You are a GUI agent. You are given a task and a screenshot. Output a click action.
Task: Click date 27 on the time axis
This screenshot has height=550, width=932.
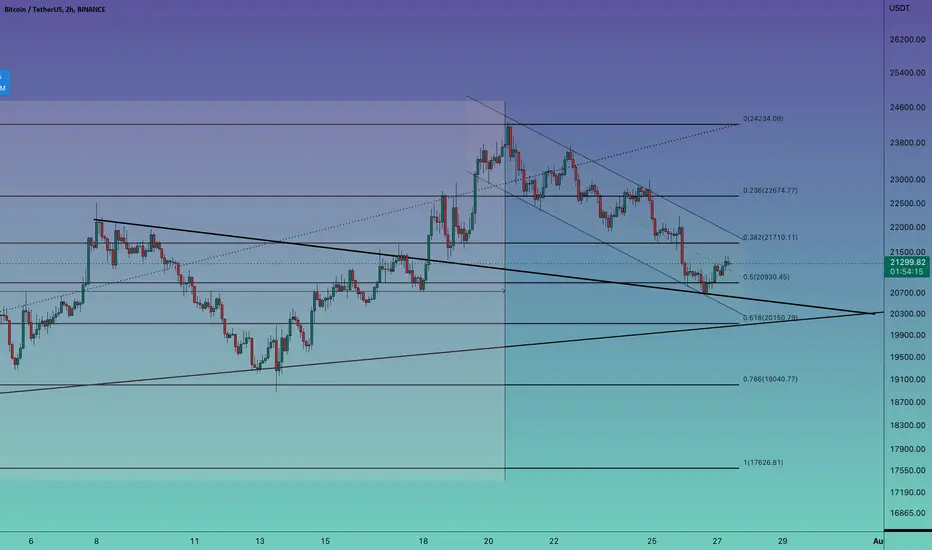717,541
